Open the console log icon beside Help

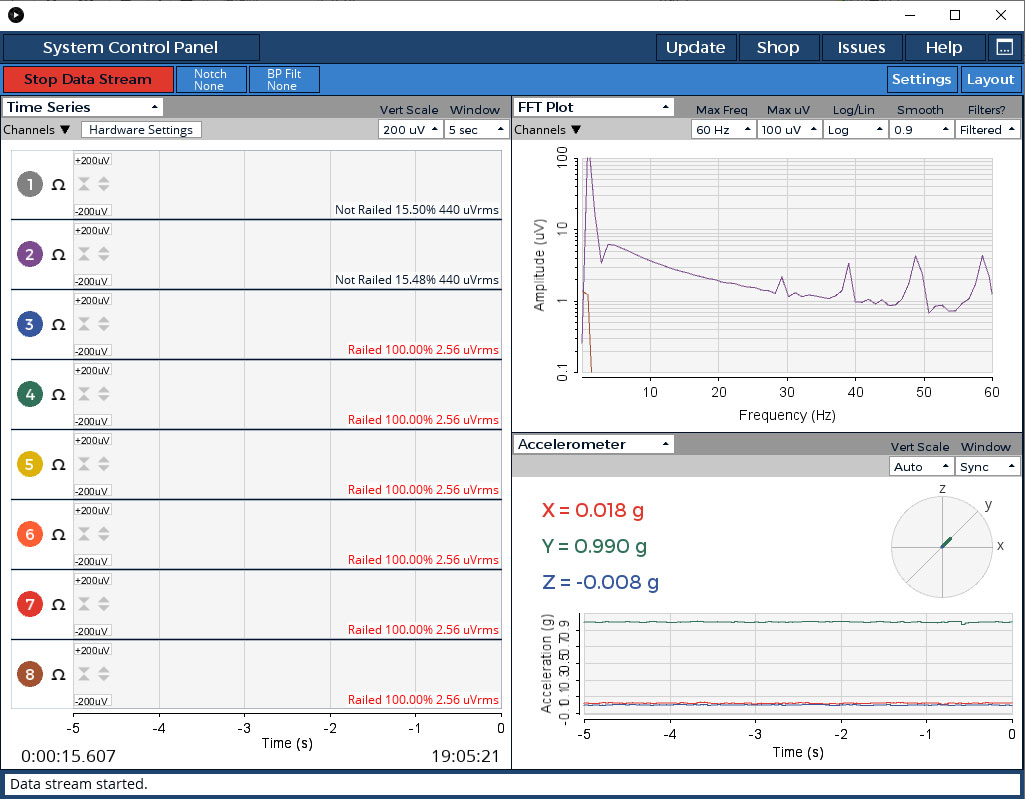[1003, 47]
